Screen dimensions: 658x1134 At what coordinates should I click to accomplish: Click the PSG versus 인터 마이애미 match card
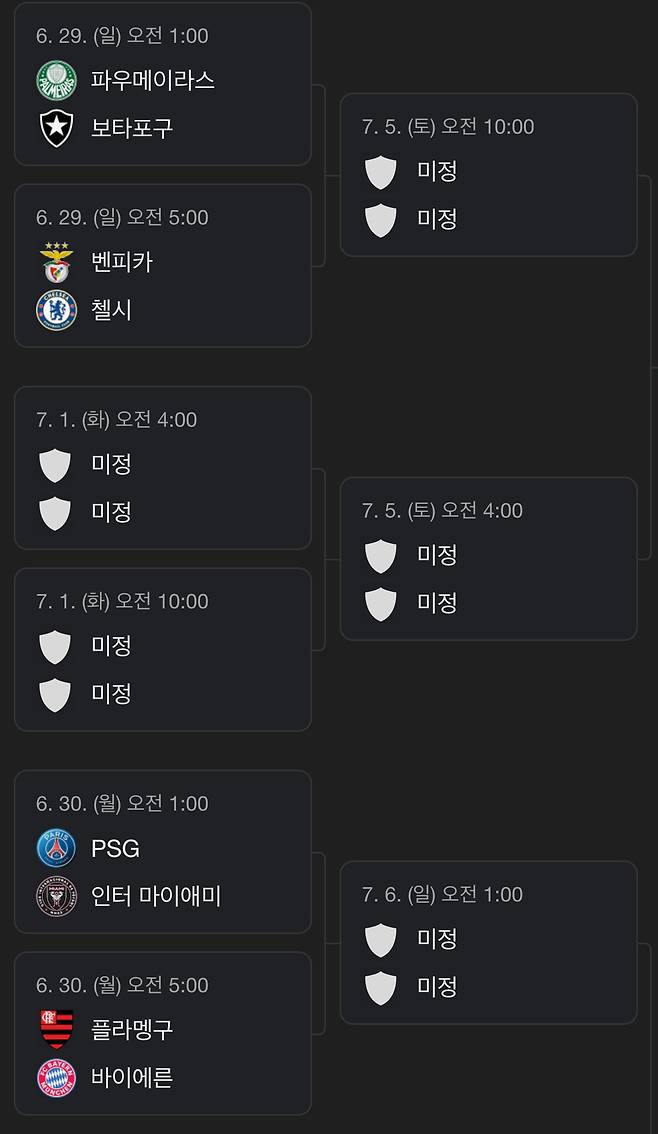click(162, 850)
